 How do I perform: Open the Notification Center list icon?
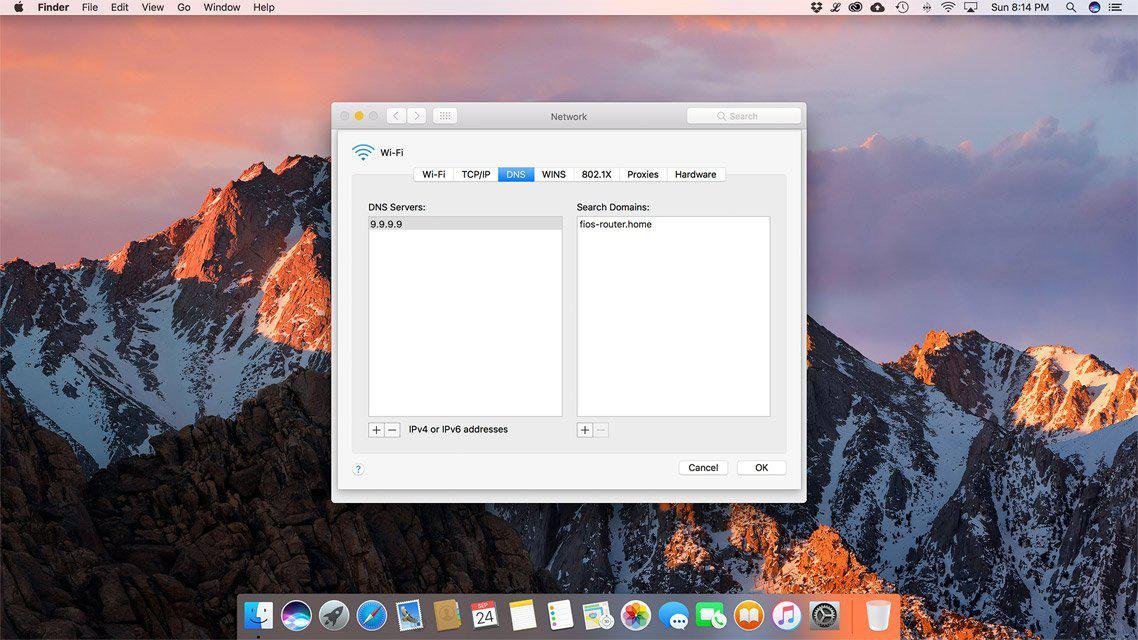pos(1116,7)
